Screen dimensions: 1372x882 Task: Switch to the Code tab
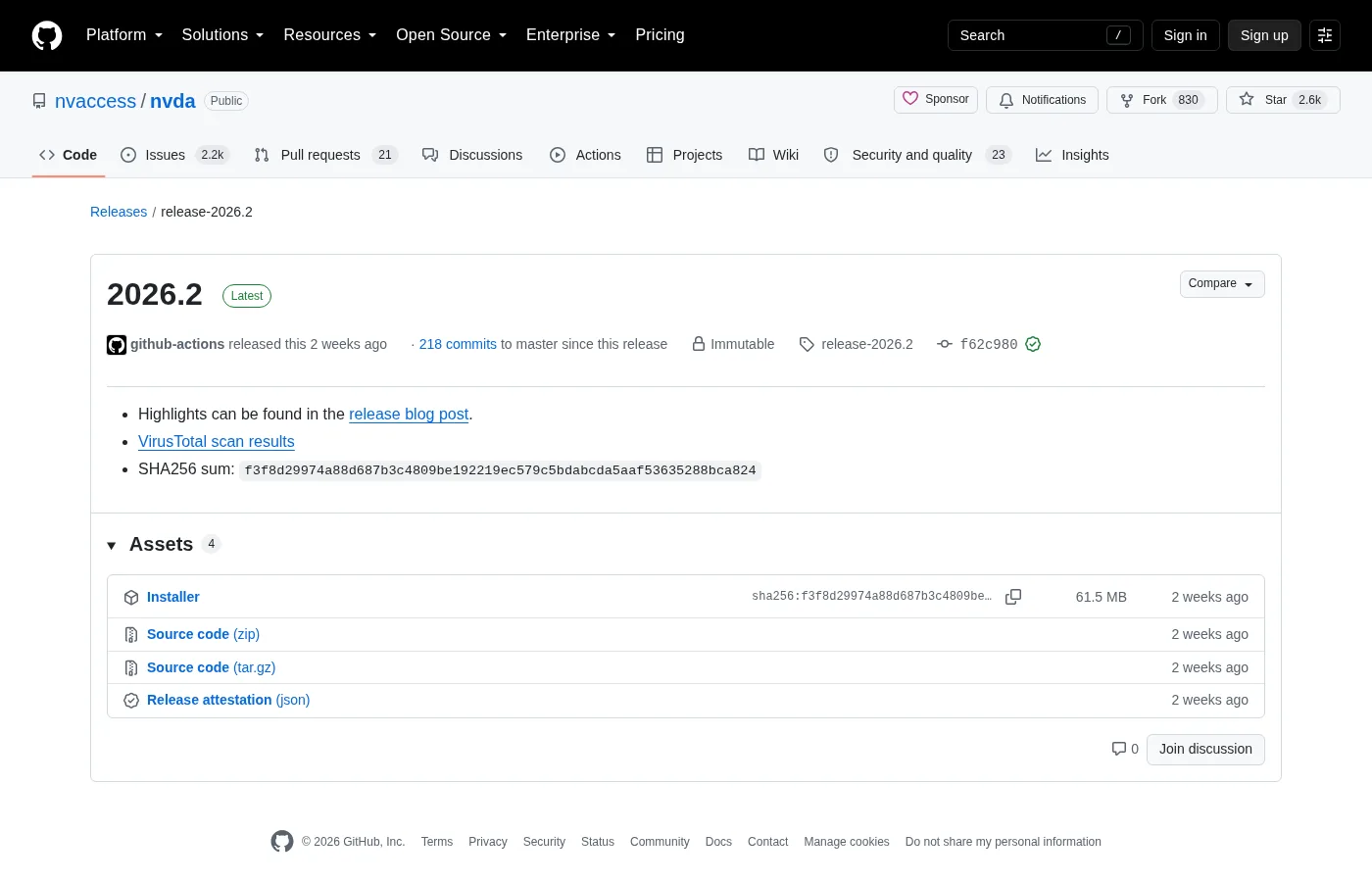tap(69, 155)
